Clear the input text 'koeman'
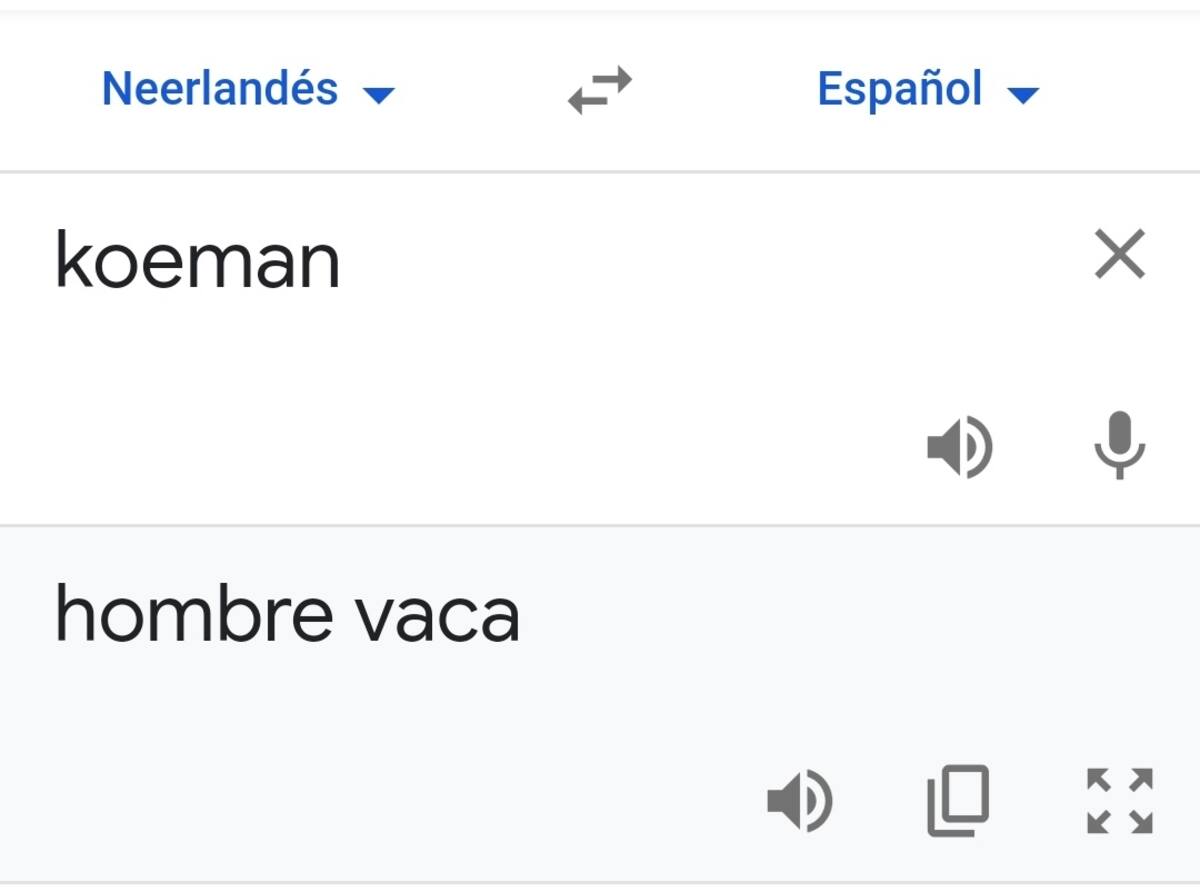The height and width of the screenshot is (891, 1200). [1120, 255]
